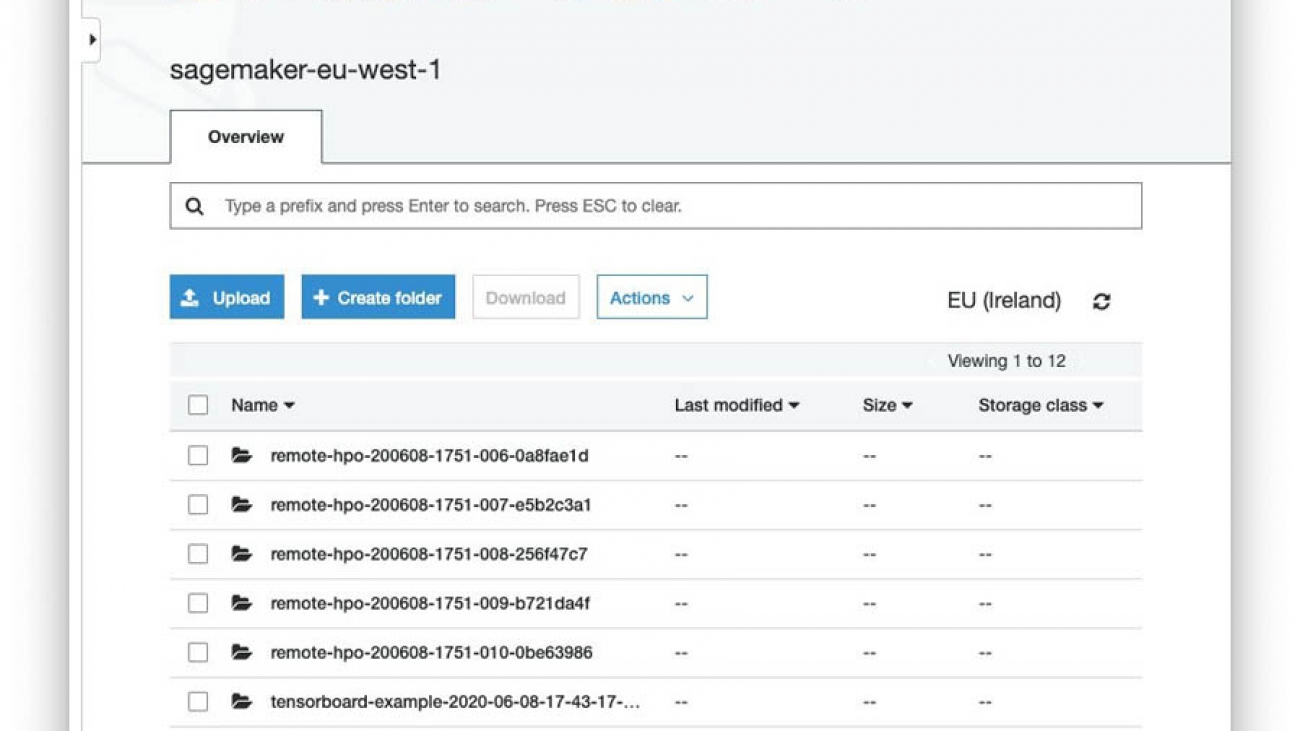
Task: Open folder remote-hpo-200608-1751-010-0be63986
Action: pos(431,653)
